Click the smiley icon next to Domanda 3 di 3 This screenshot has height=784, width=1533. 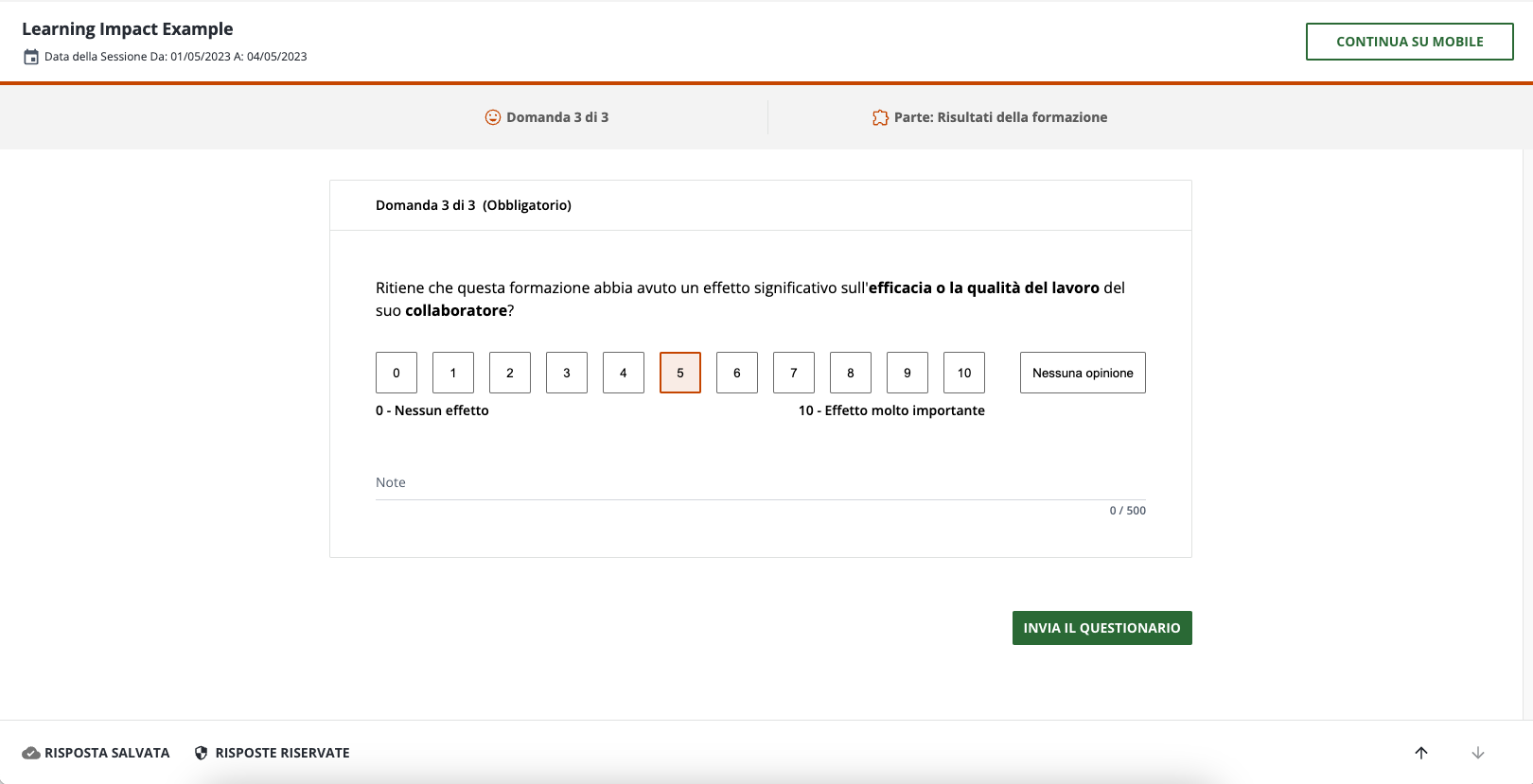[x=493, y=117]
